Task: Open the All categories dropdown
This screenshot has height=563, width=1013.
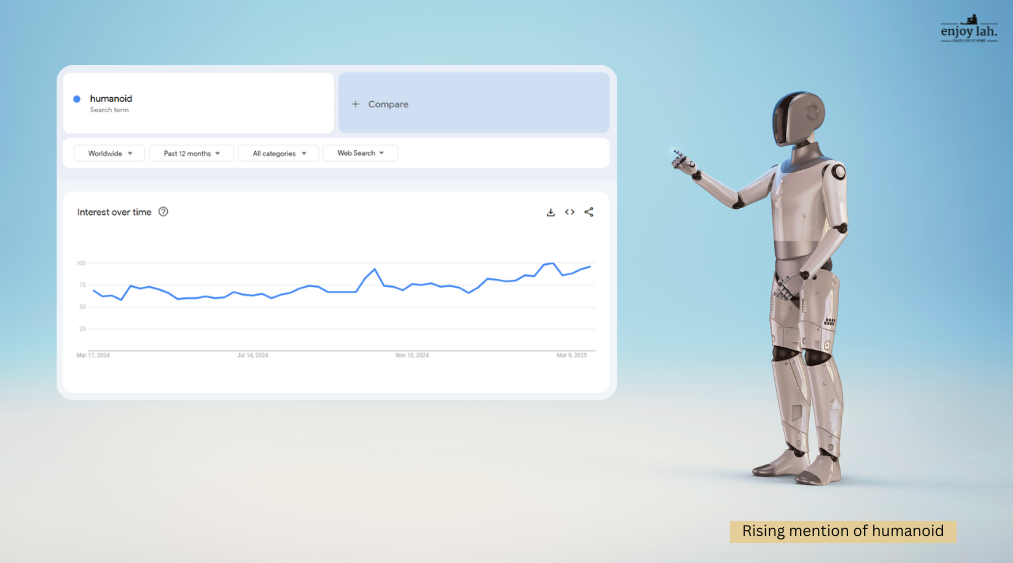Action: pyautogui.click(x=279, y=153)
